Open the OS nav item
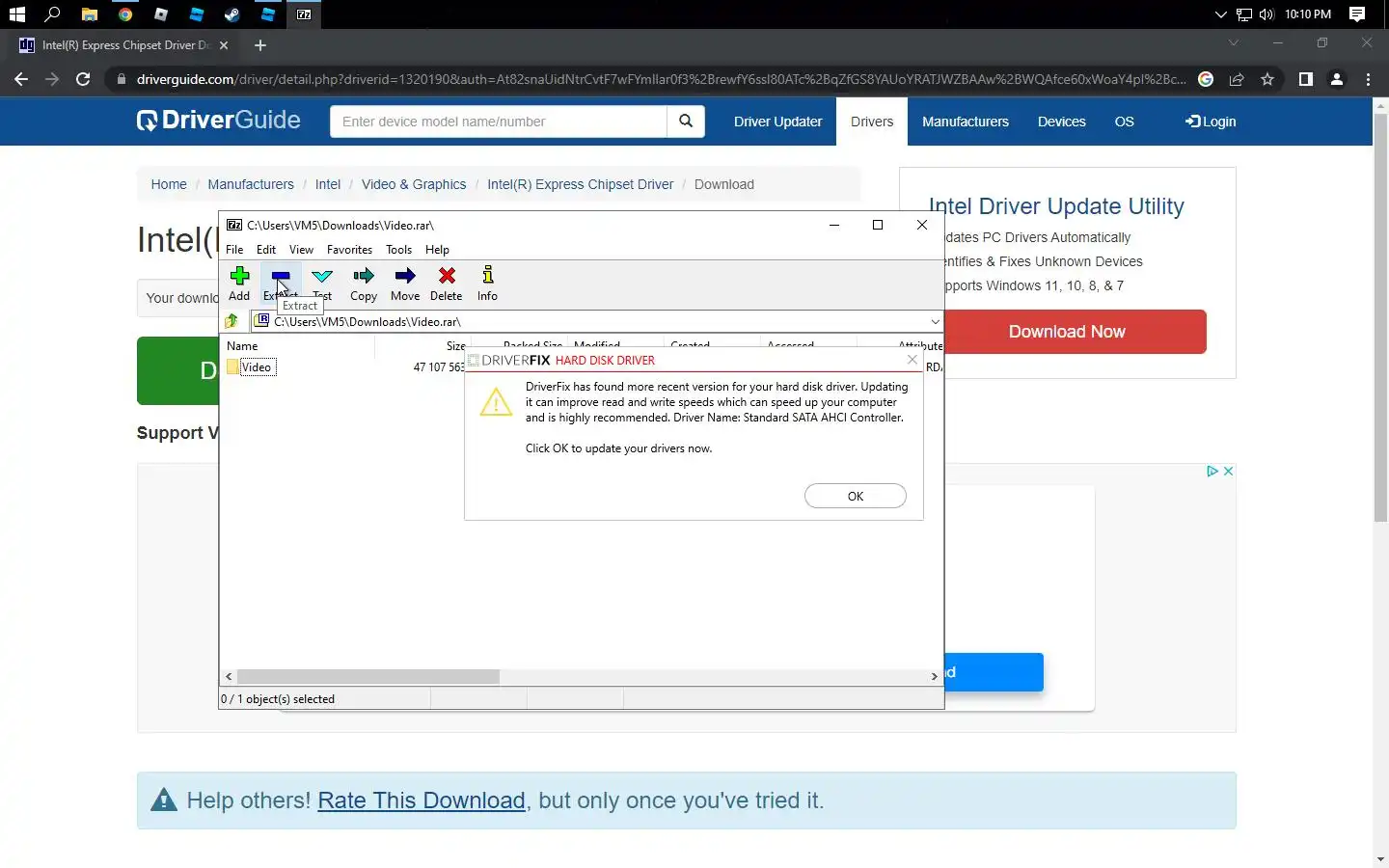 (x=1125, y=122)
